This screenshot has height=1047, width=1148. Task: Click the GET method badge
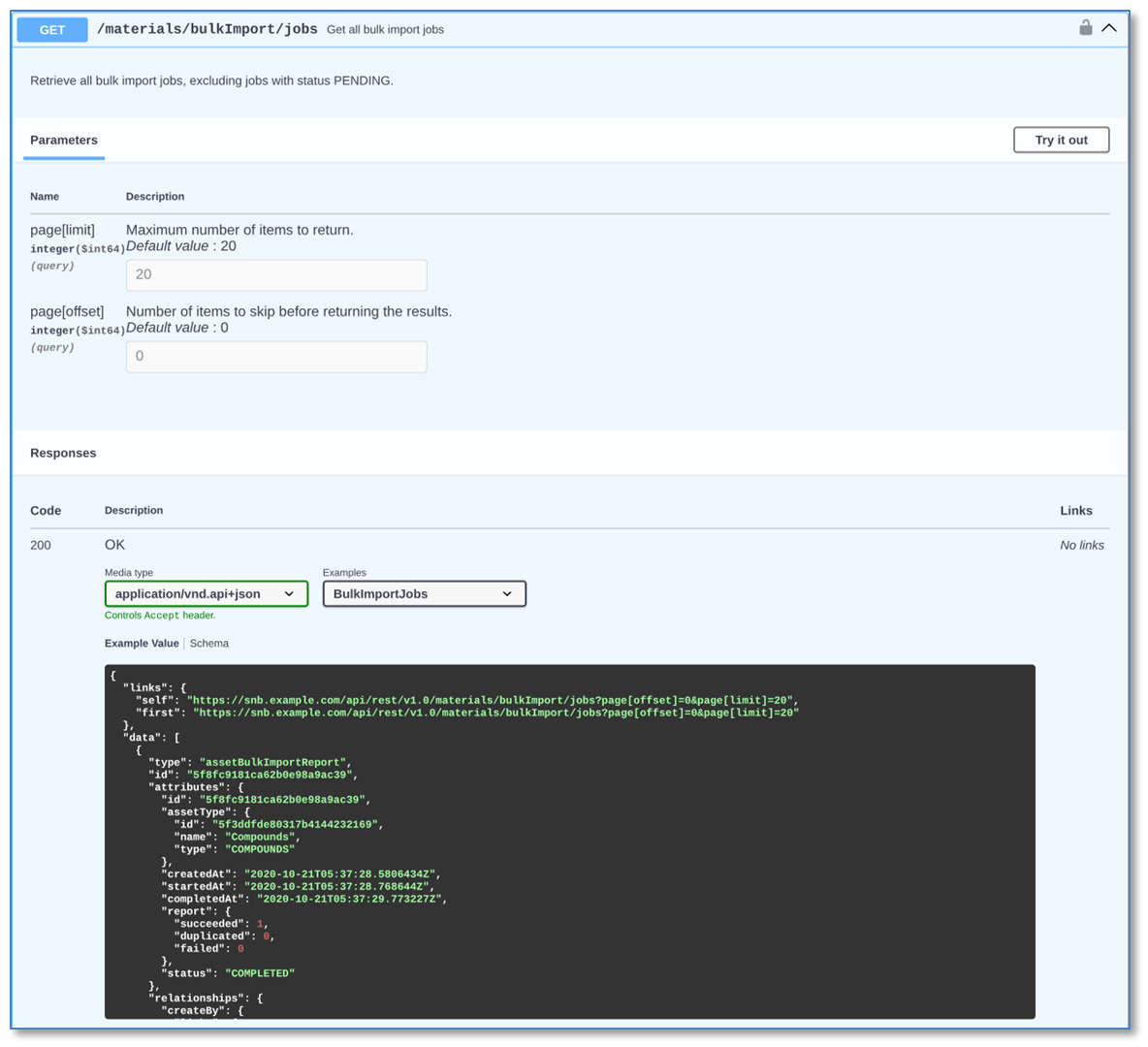click(x=52, y=30)
